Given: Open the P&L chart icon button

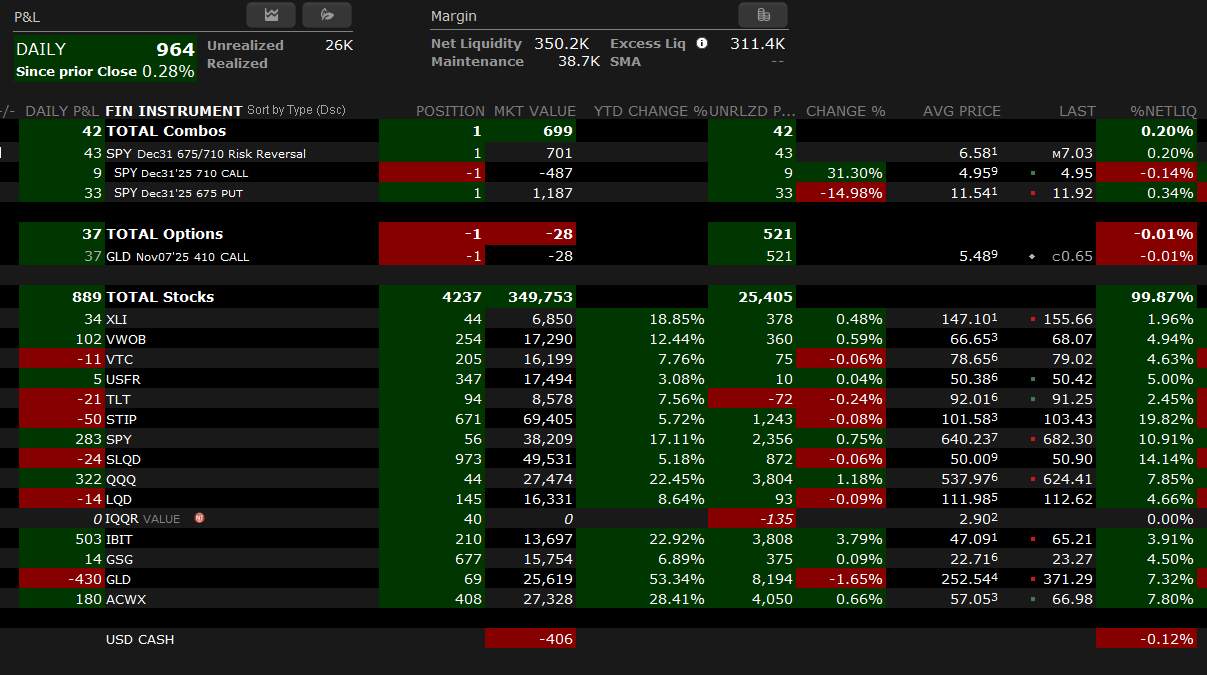Looking at the screenshot, I should [271, 15].
